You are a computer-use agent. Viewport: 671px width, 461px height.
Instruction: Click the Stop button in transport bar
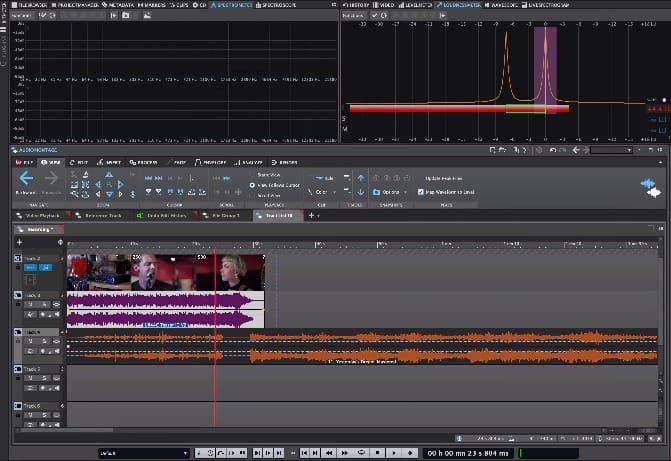376,453
